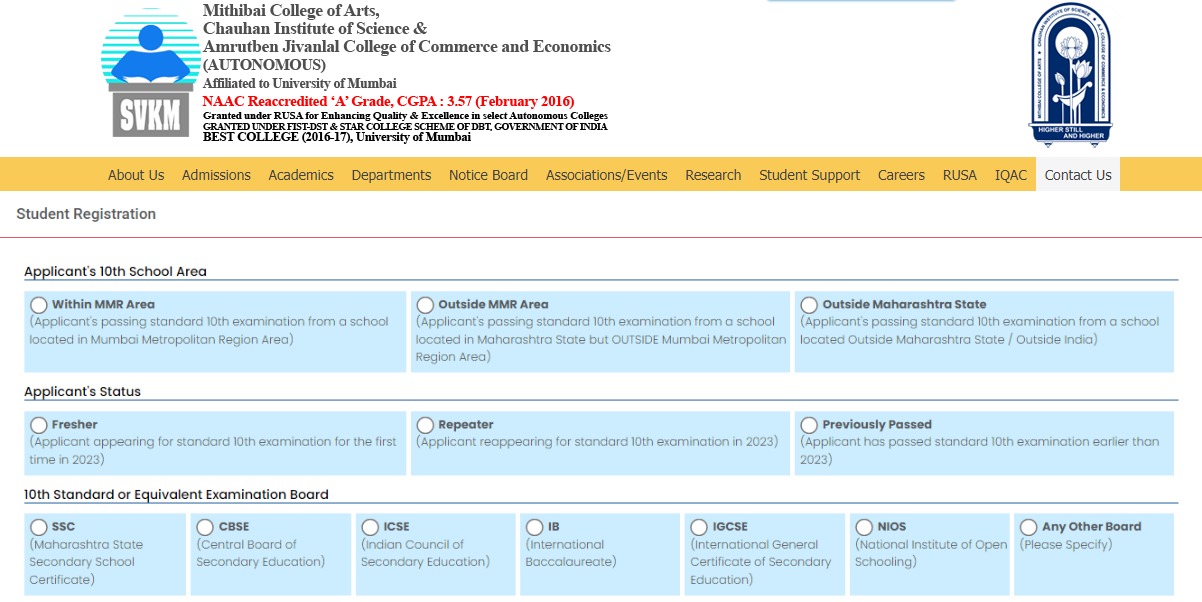The image size is (1202, 602).
Task: Click Applicant's 10th School Area heading
Action: pos(115,271)
